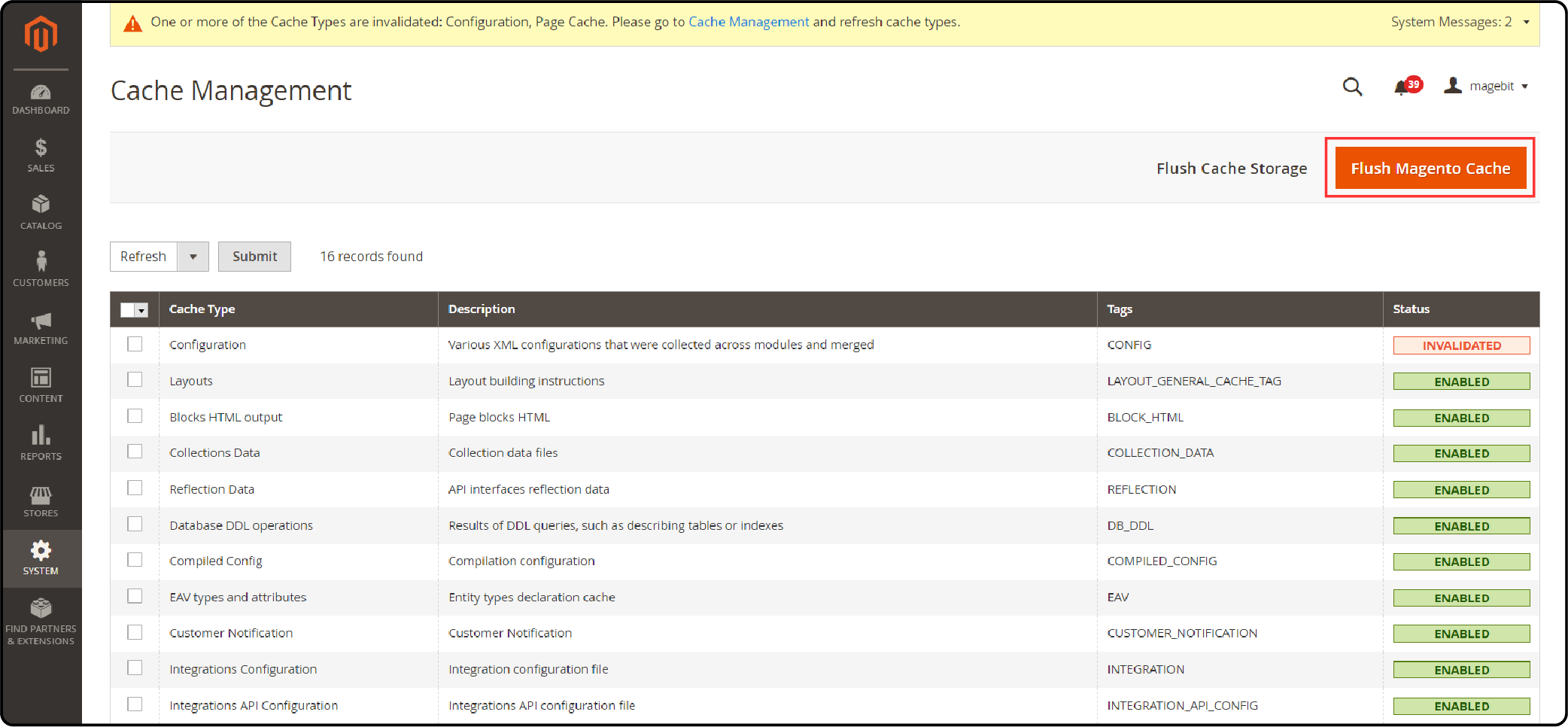Image resolution: width=1568 pixels, height=727 pixels.
Task: Click the COMPILED_CONFIG tag cell
Action: (1162, 561)
